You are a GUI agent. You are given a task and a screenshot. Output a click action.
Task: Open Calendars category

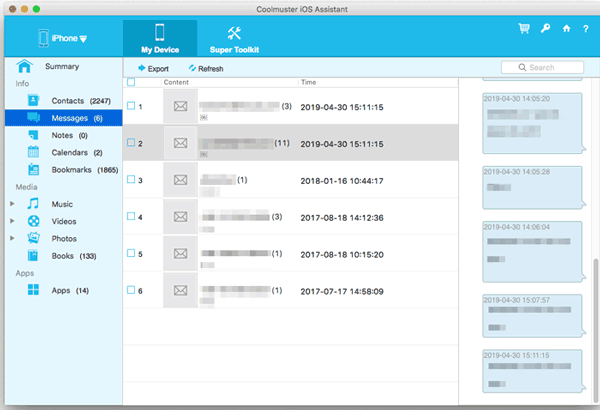[x=70, y=152]
